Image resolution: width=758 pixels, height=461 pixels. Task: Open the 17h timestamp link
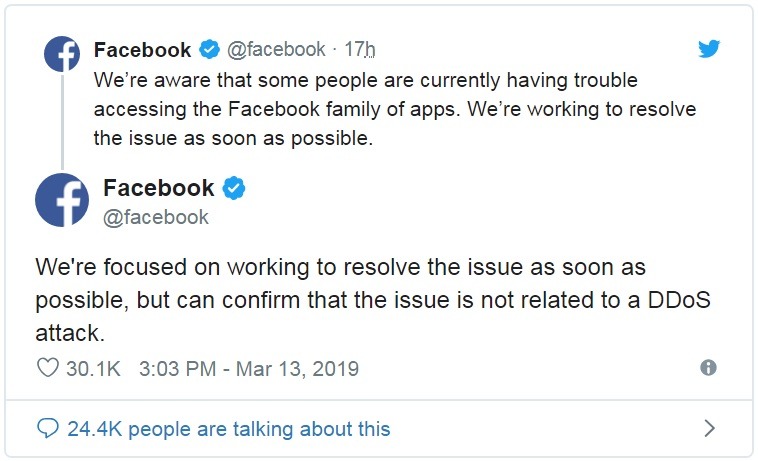tap(360, 49)
